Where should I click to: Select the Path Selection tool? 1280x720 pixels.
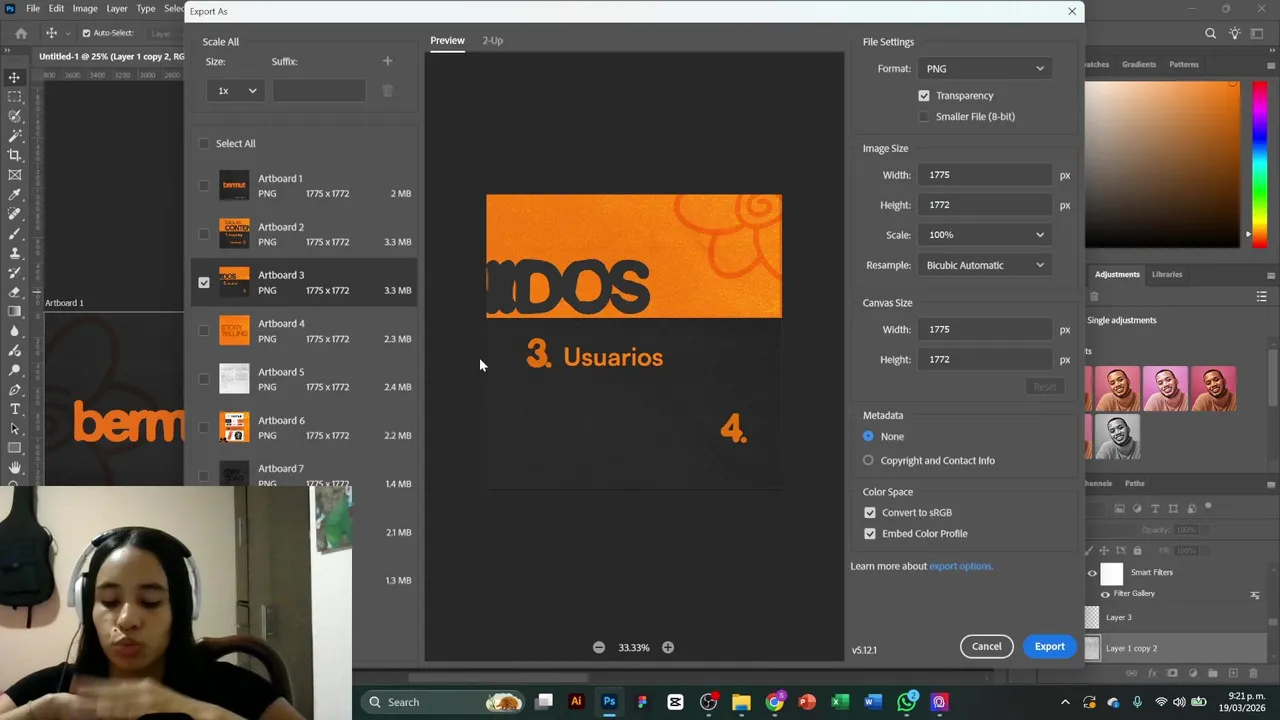click(14, 429)
